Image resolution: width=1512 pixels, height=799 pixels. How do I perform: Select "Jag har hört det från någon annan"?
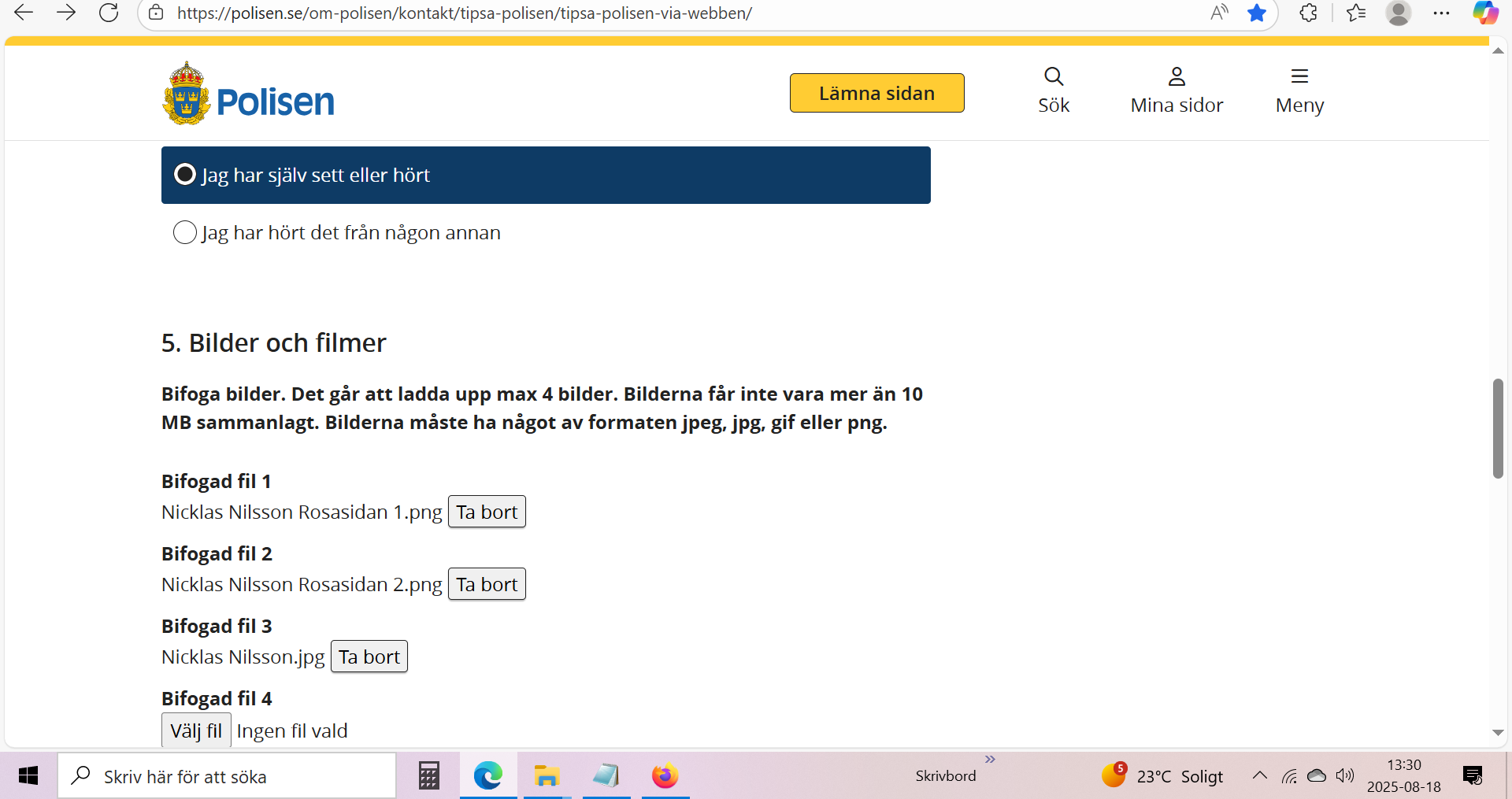click(x=185, y=232)
